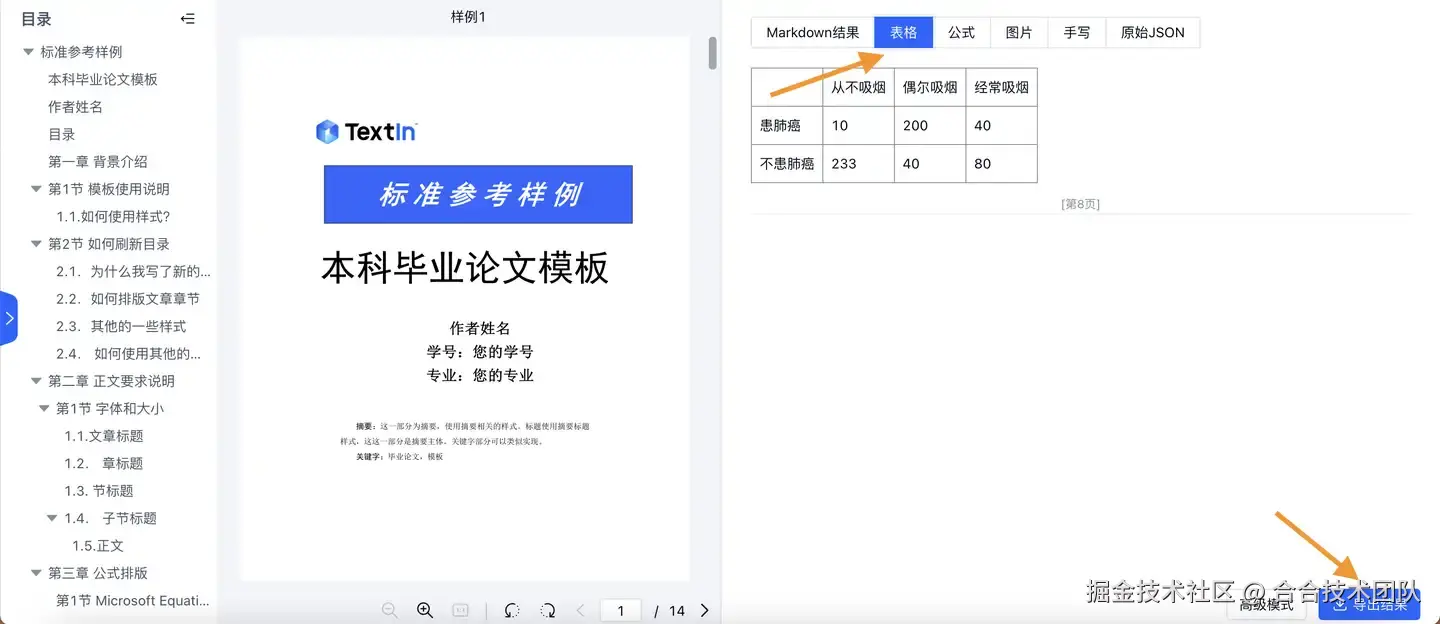Screen dimensions: 1440x624
Task: Click the fit-to-width page icon
Action: tap(461, 610)
